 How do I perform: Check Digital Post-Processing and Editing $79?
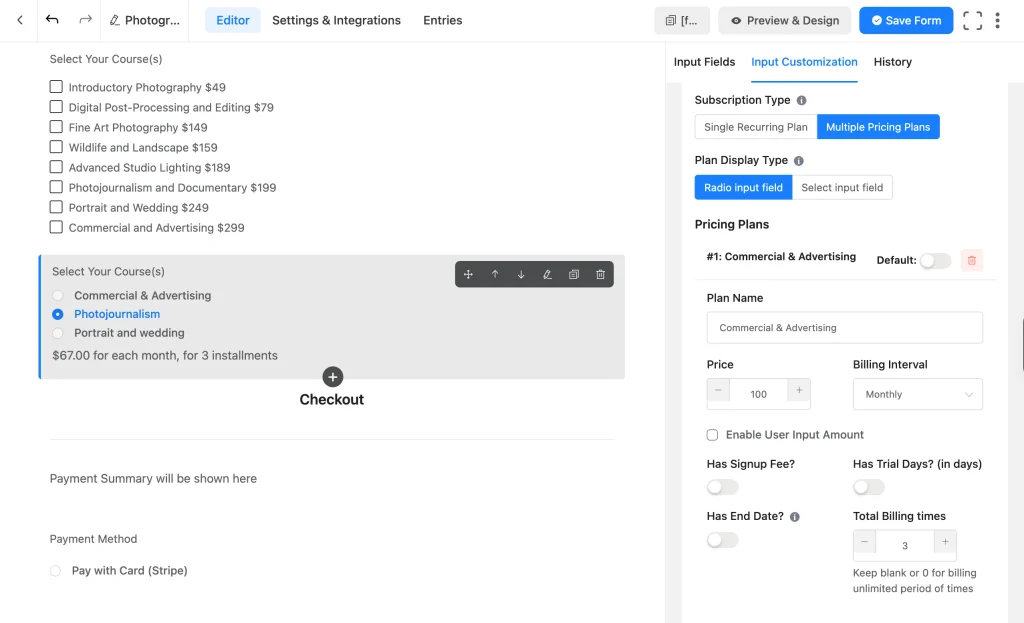click(x=56, y=107)
